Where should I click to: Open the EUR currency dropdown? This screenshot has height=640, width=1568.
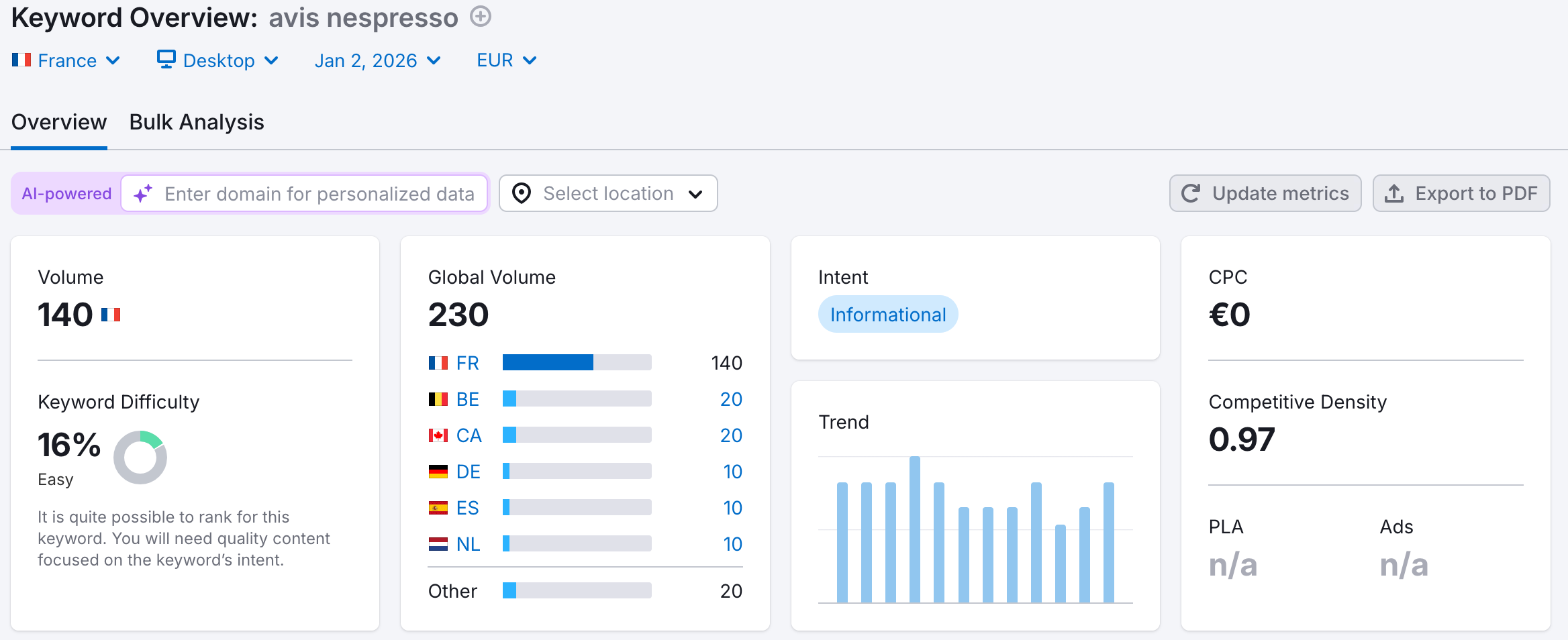coord(505,60)
